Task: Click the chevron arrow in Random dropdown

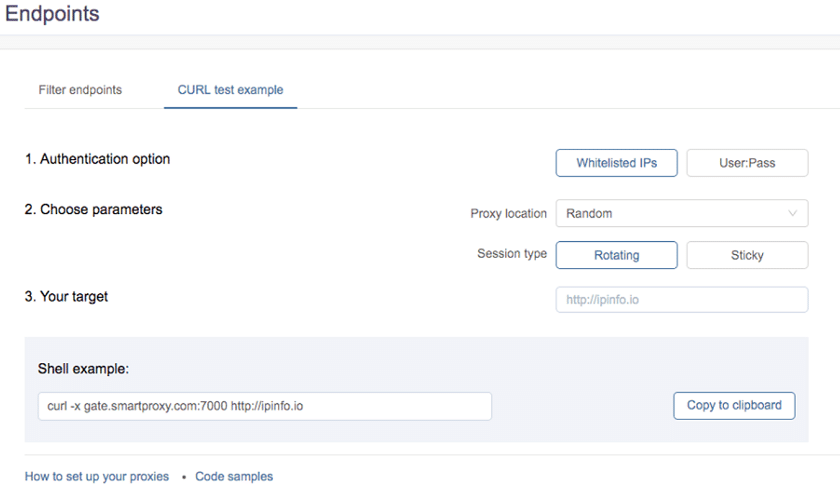Action: (x=793, y=213)
